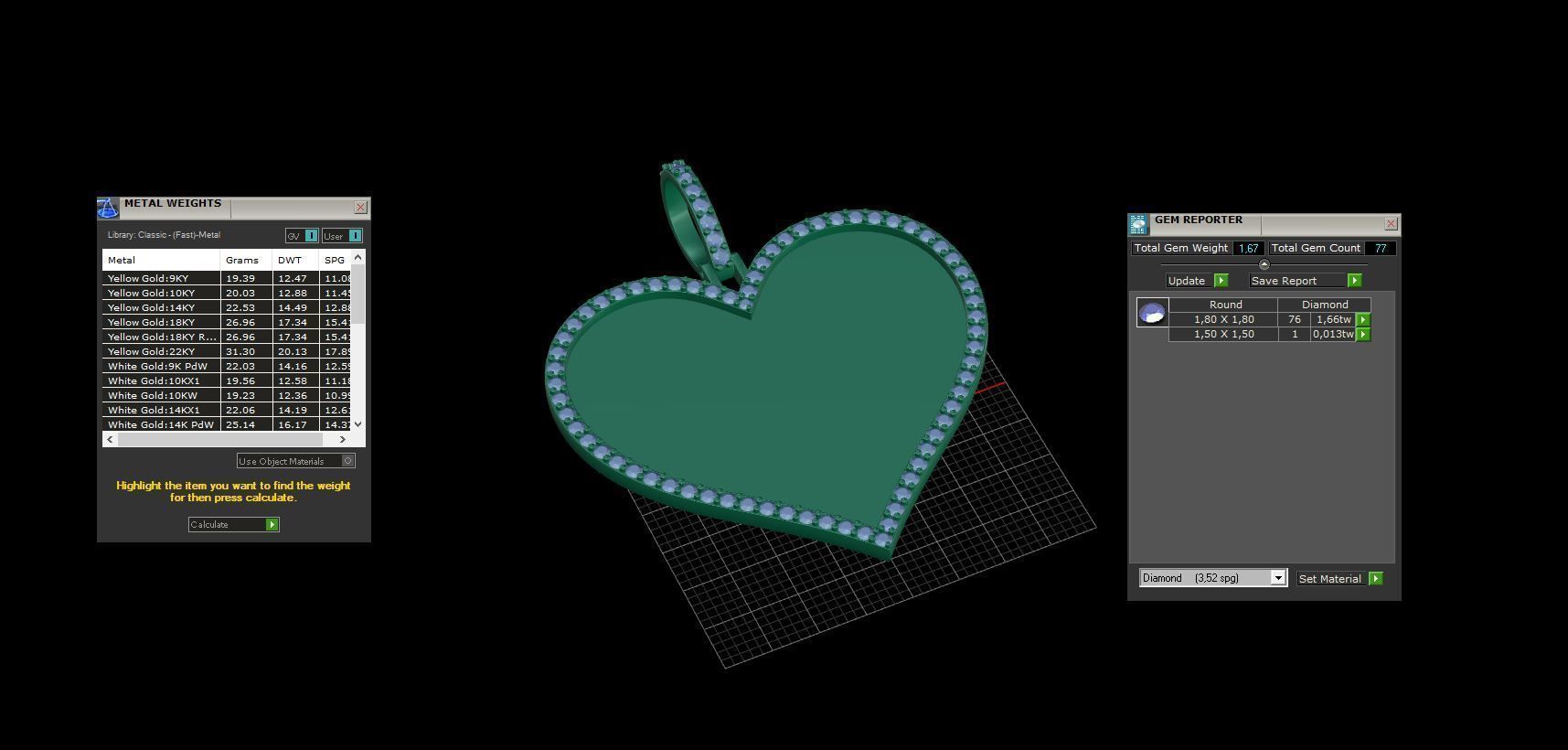The height and width of the screenshot is (750, 1568).
Task: Select the Yellow Gold:10KY row
Action: 227,293
